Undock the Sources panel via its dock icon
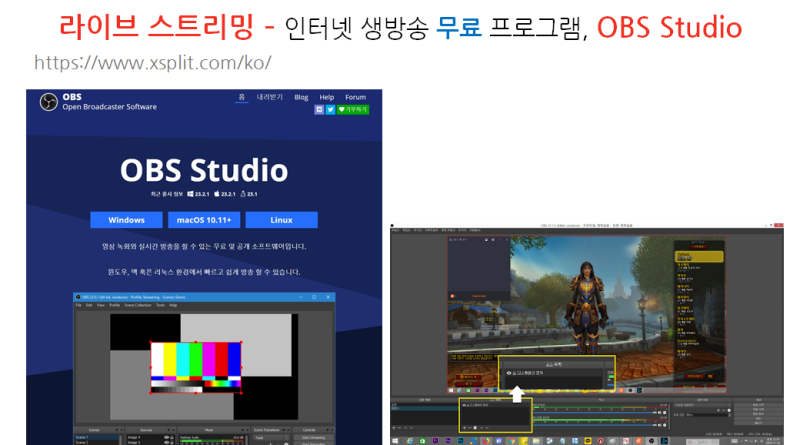Viewport: 800px width, 445px height. [x=169, y=430]
